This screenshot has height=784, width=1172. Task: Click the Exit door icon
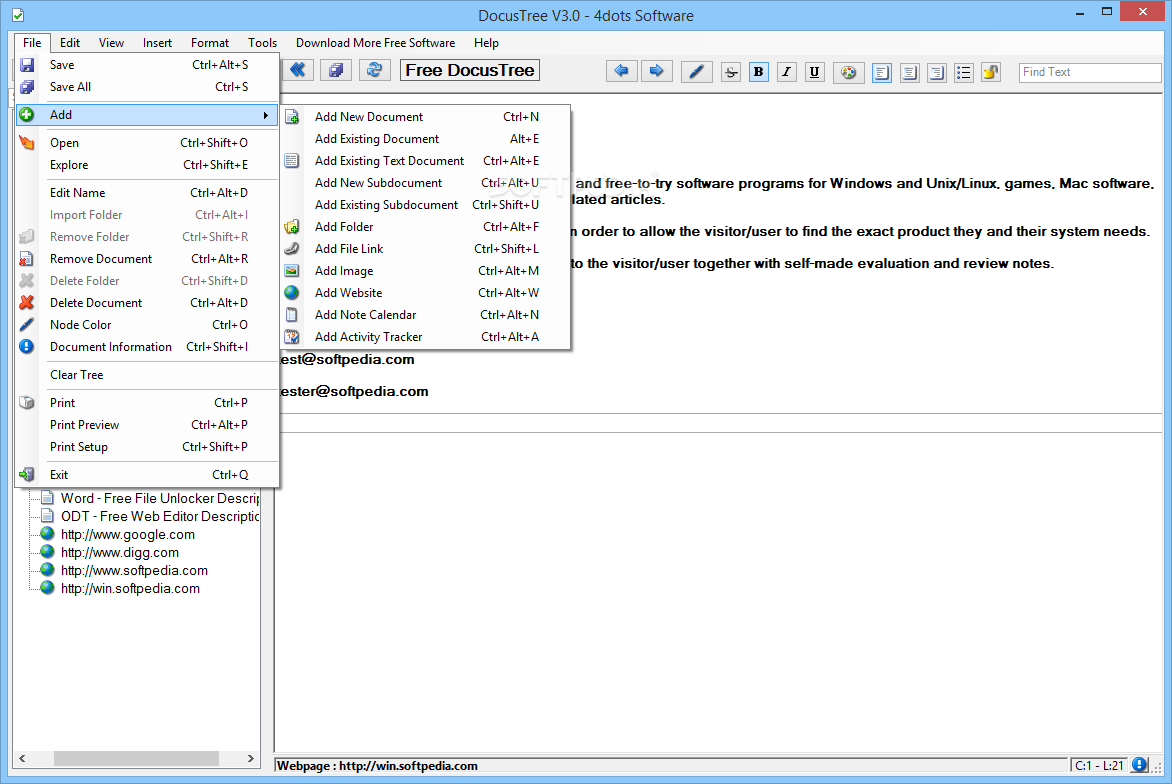(27, 475)
